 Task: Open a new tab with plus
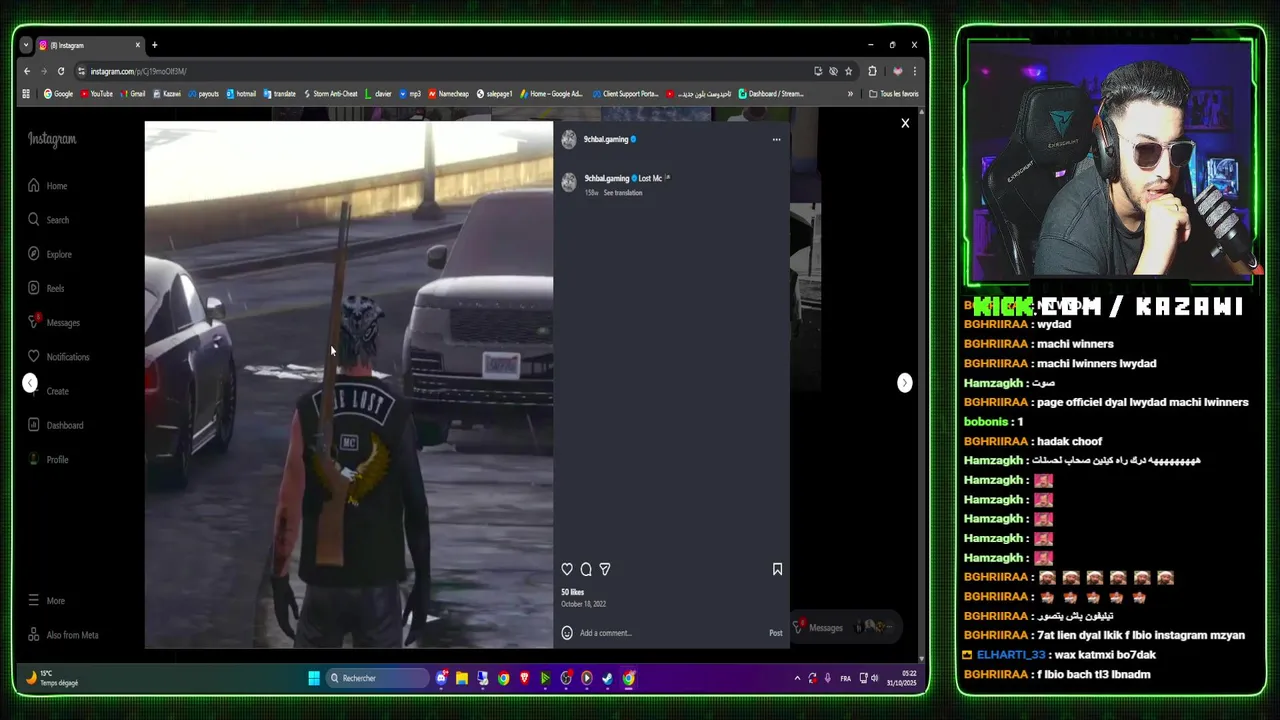tap(155, 45)
